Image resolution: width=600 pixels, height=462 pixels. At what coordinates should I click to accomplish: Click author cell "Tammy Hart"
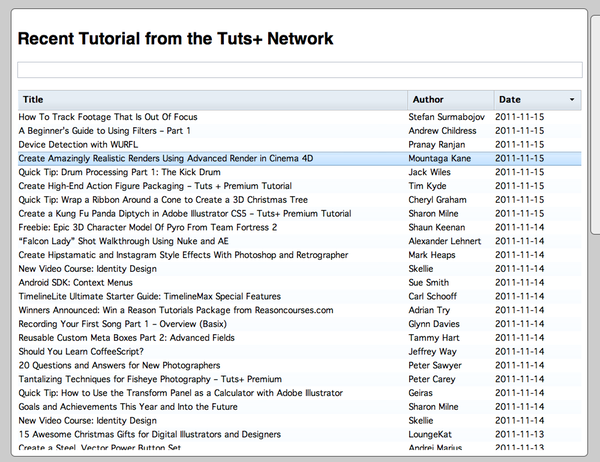pyautogui.click(x=434, y=338)
